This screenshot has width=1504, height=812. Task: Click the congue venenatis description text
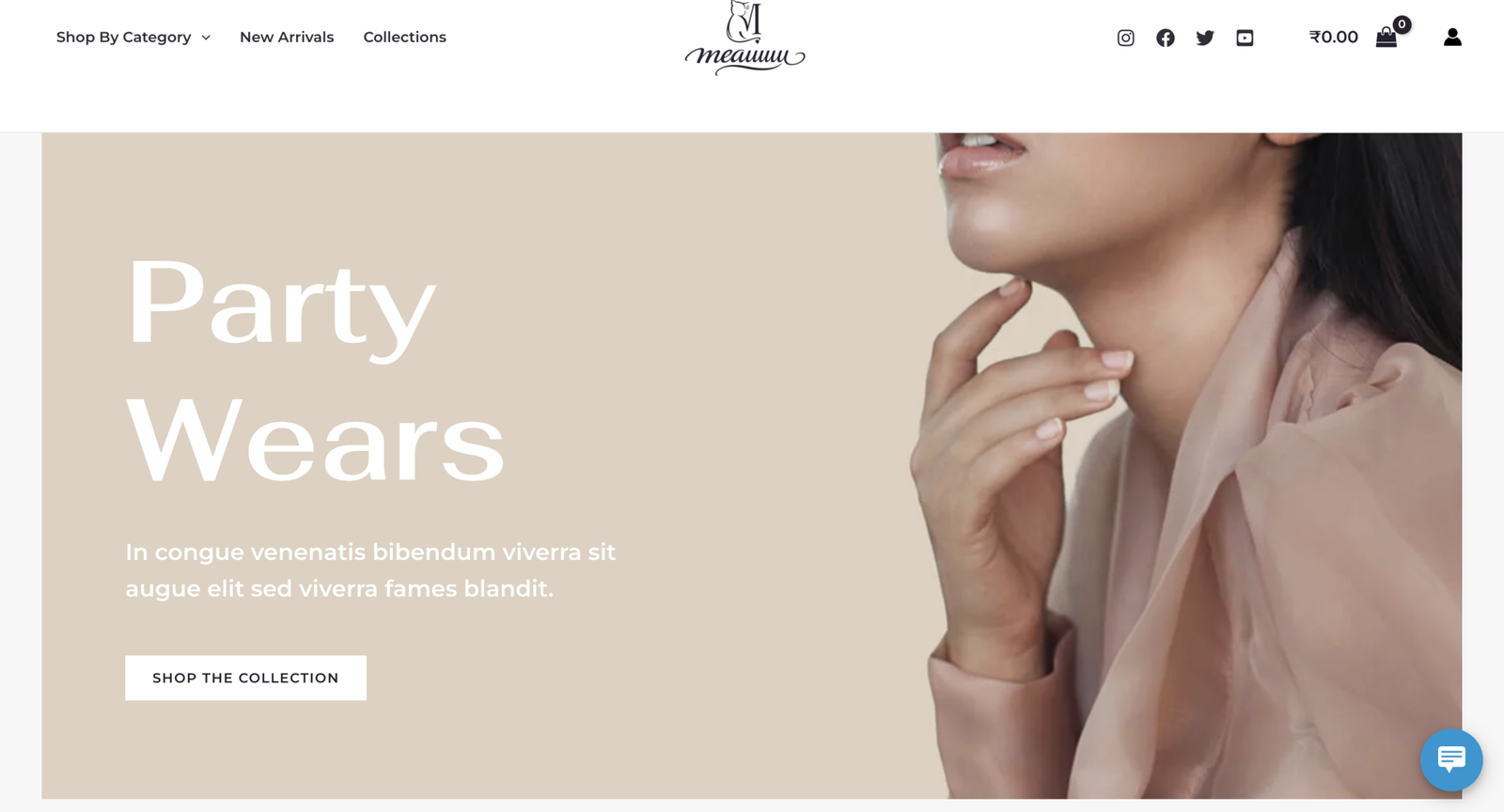370,570
